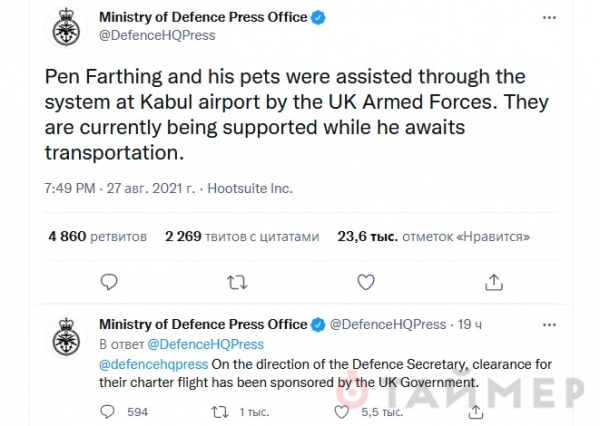Click the reply icon showing 594 replies
Image resolution: width=600 pixels, height=426 pixels.
coord(110,411)
